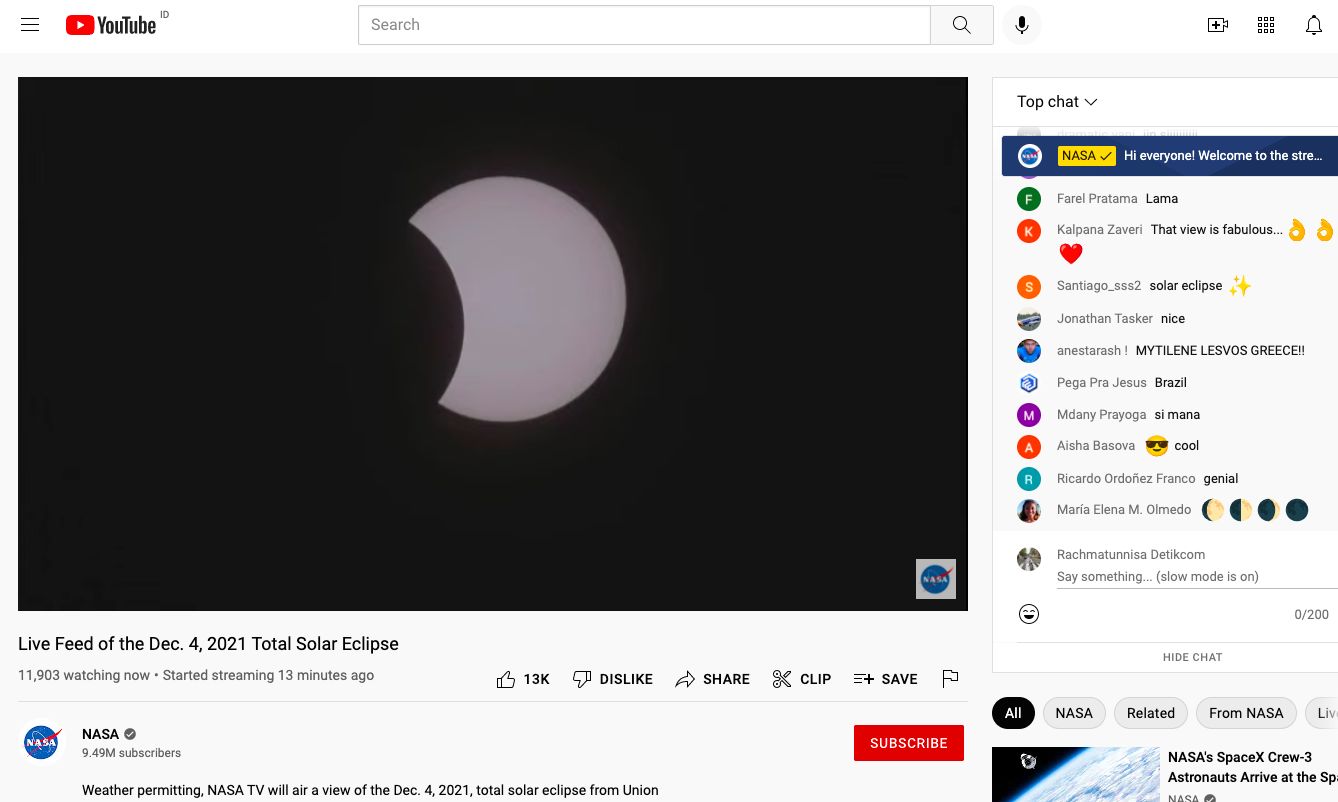Image resolution: width=1338 pixels, height=802 pixels.
Task: Select the NASA filter chip
Action: click(x=1074, y=713)
